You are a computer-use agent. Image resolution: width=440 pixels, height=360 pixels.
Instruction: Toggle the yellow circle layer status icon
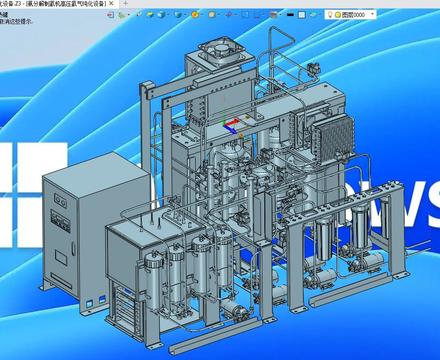pyautogui.click(x=338, y=15)
